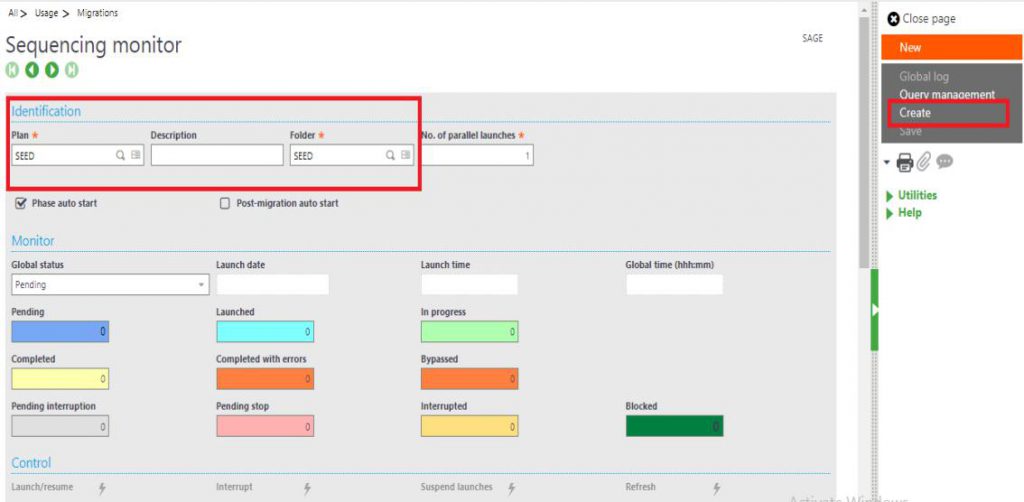The image size is (1024, 502).
Task: Click Launch/resume lightning bolt icon
Action: (103, 488)
